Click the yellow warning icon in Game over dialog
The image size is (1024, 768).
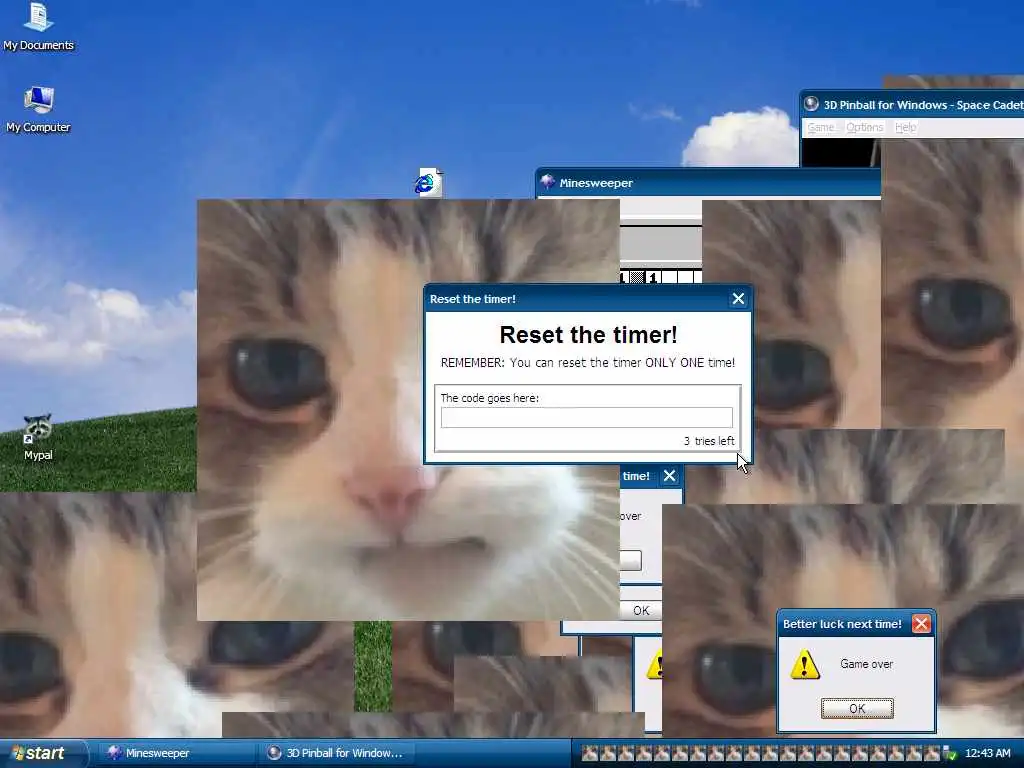(x=805, y=665)
